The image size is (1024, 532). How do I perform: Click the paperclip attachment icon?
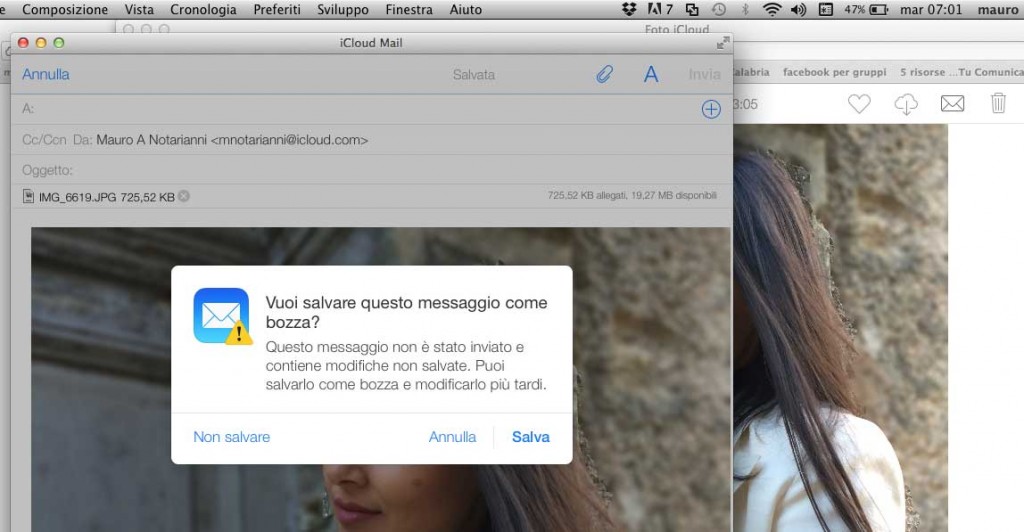(604, 74)
